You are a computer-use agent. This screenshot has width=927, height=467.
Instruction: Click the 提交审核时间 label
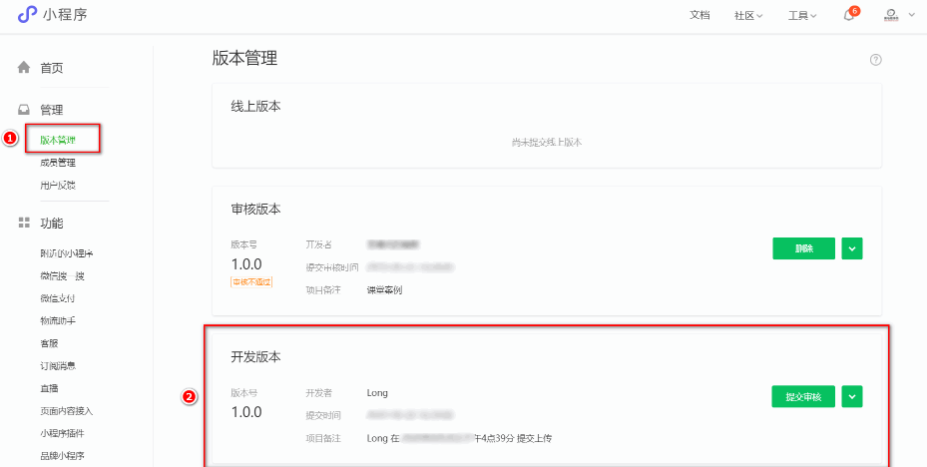pos(332,267)
